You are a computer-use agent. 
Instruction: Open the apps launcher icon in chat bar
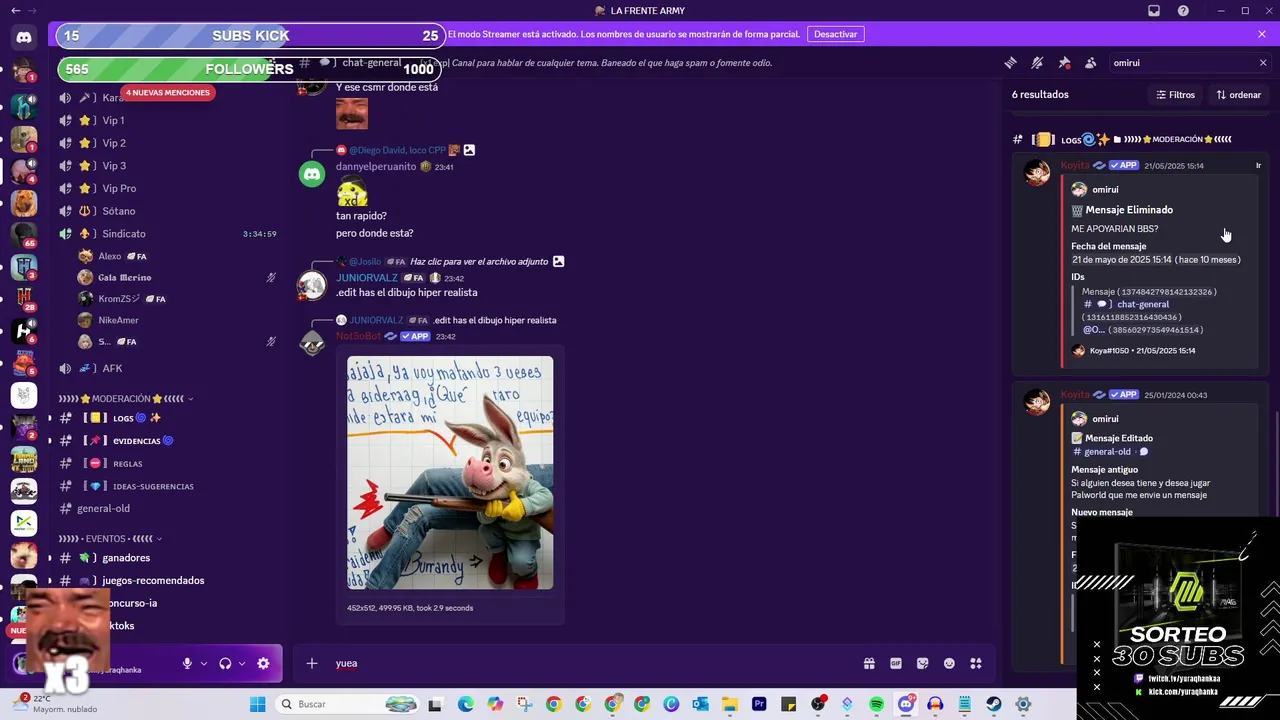pyautogui.click(x=976, y=663)
